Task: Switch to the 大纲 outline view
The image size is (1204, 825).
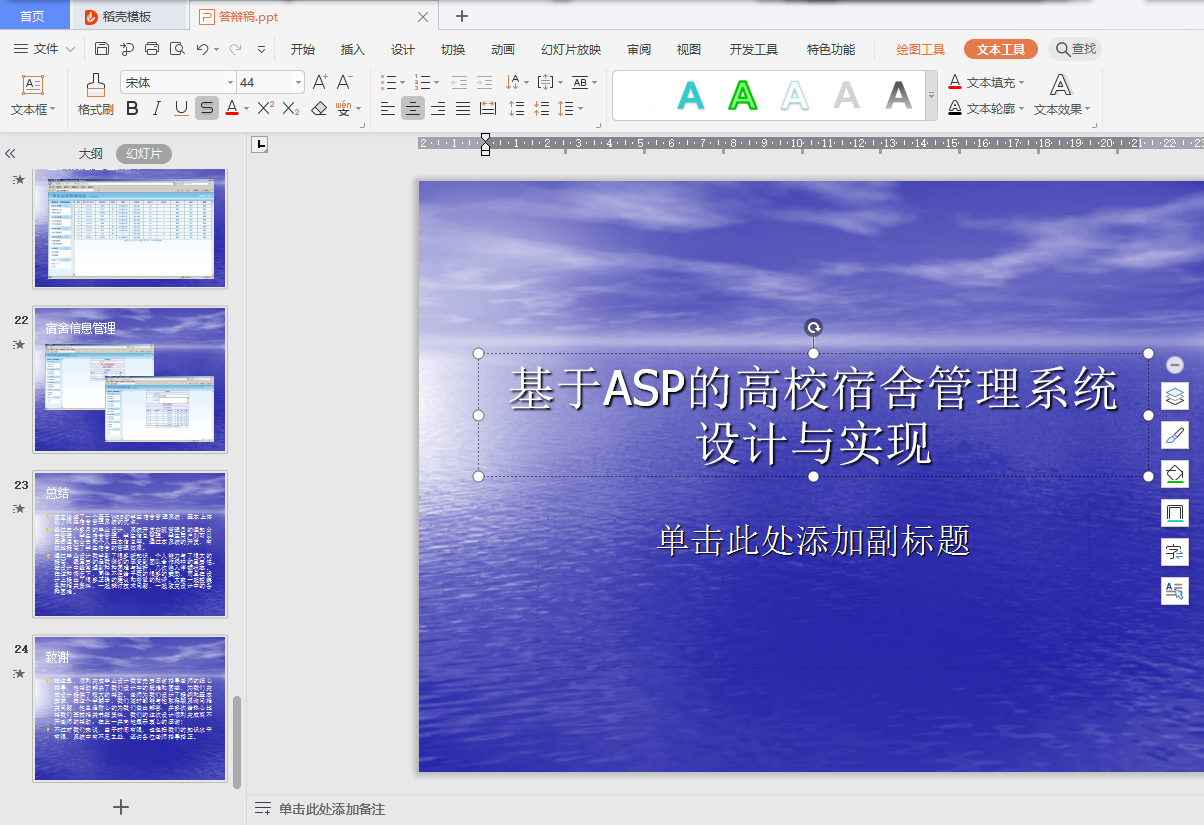Action: pyautogui.click(x=91, y=154)
